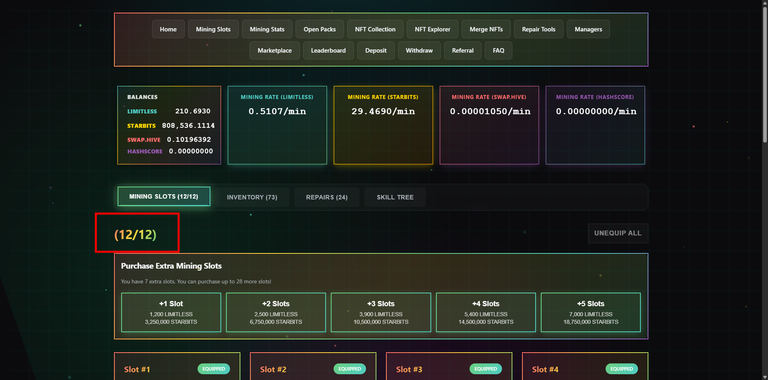Select the Mining Slots (12/12) tab

pyautogui.click(x=164, y=196)
